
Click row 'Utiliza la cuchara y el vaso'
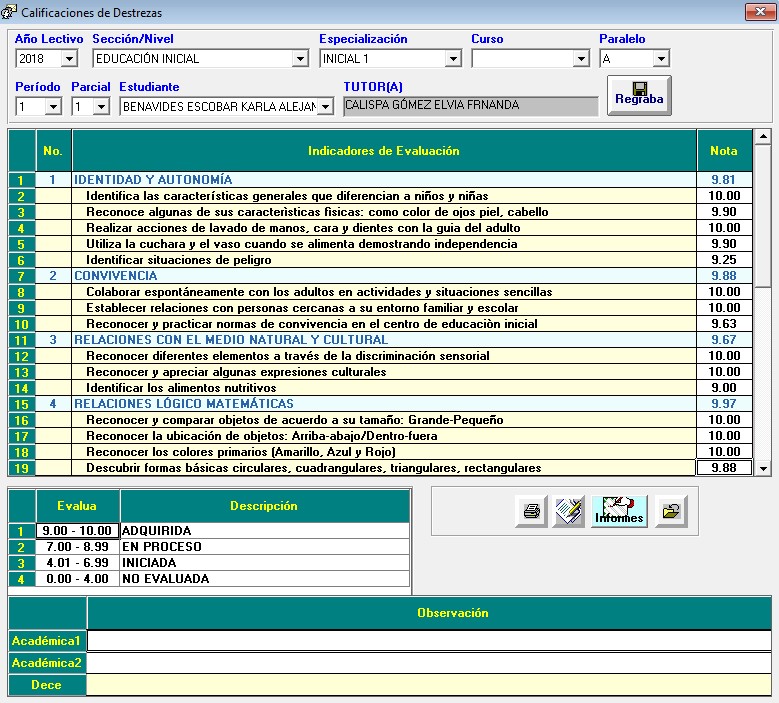click(x=384, y=244)
